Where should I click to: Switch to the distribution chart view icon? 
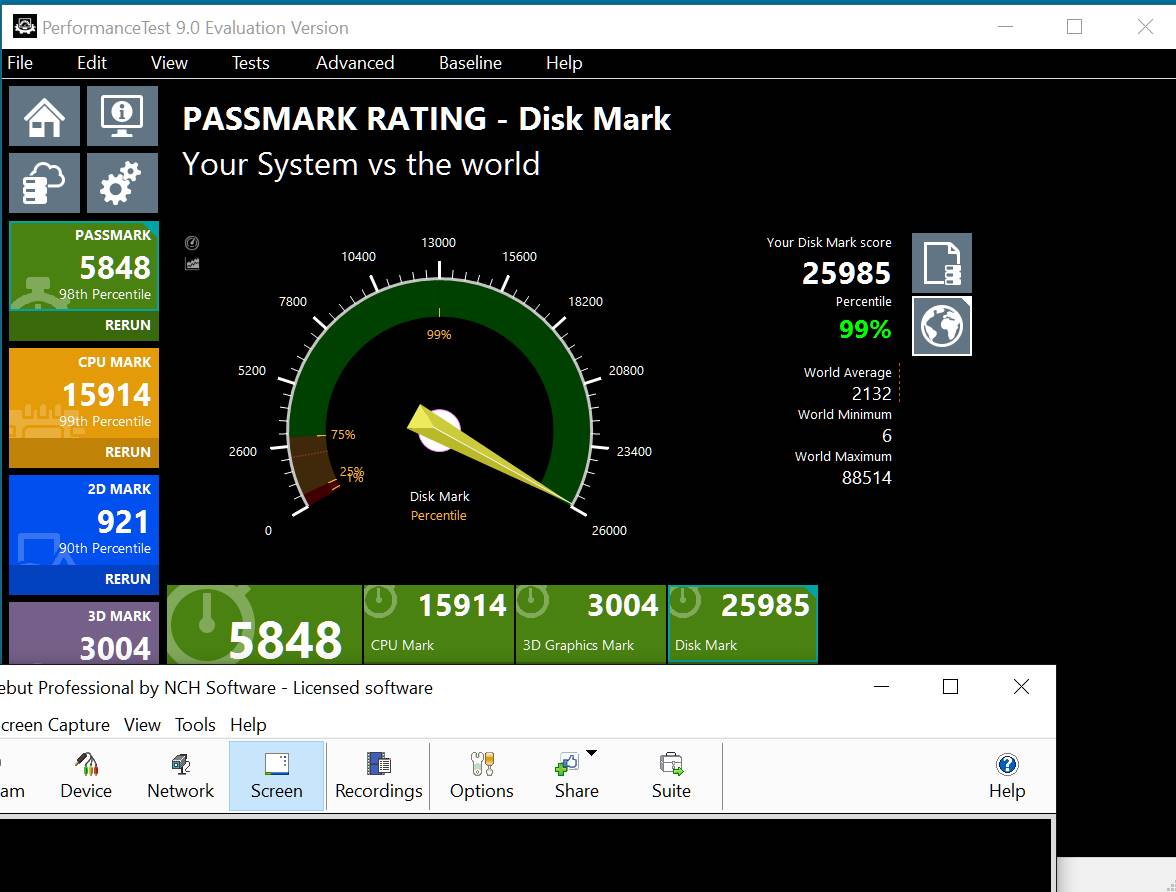pyautogui.click(x=192, y=264)
